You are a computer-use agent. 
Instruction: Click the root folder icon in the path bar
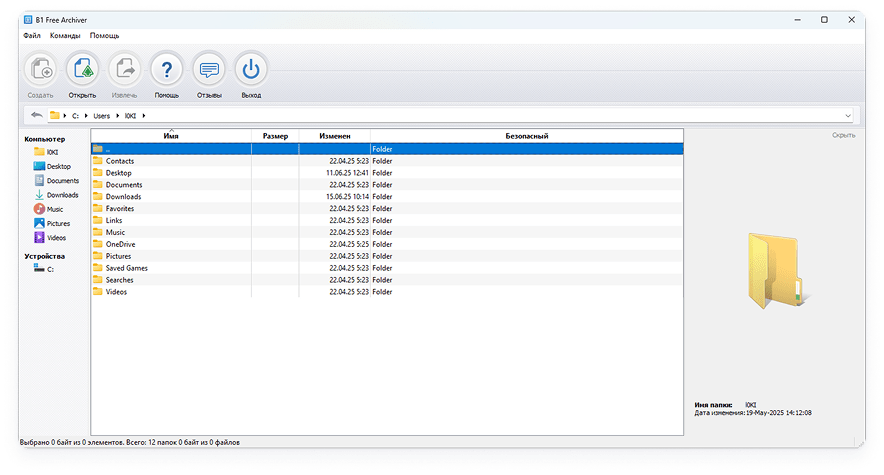55,116
